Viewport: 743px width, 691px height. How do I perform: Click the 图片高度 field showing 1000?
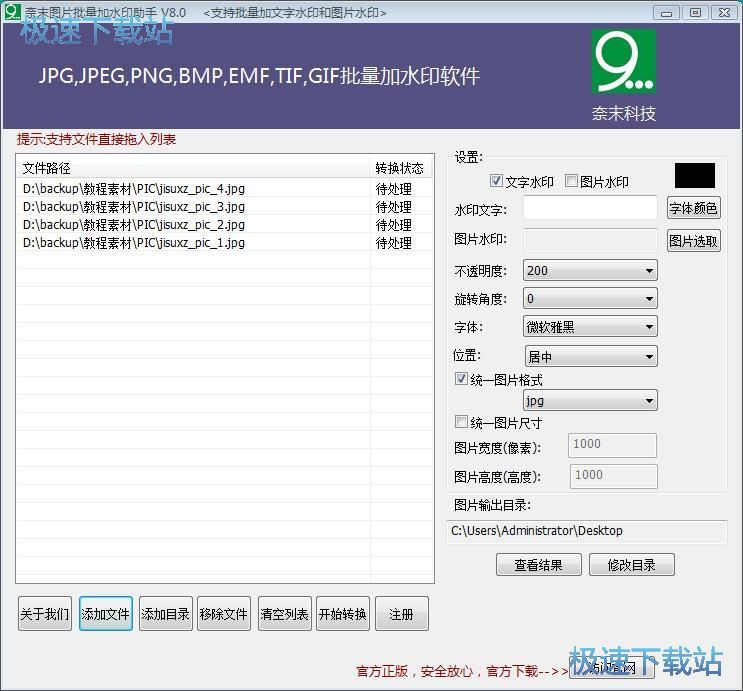[614, 476]
